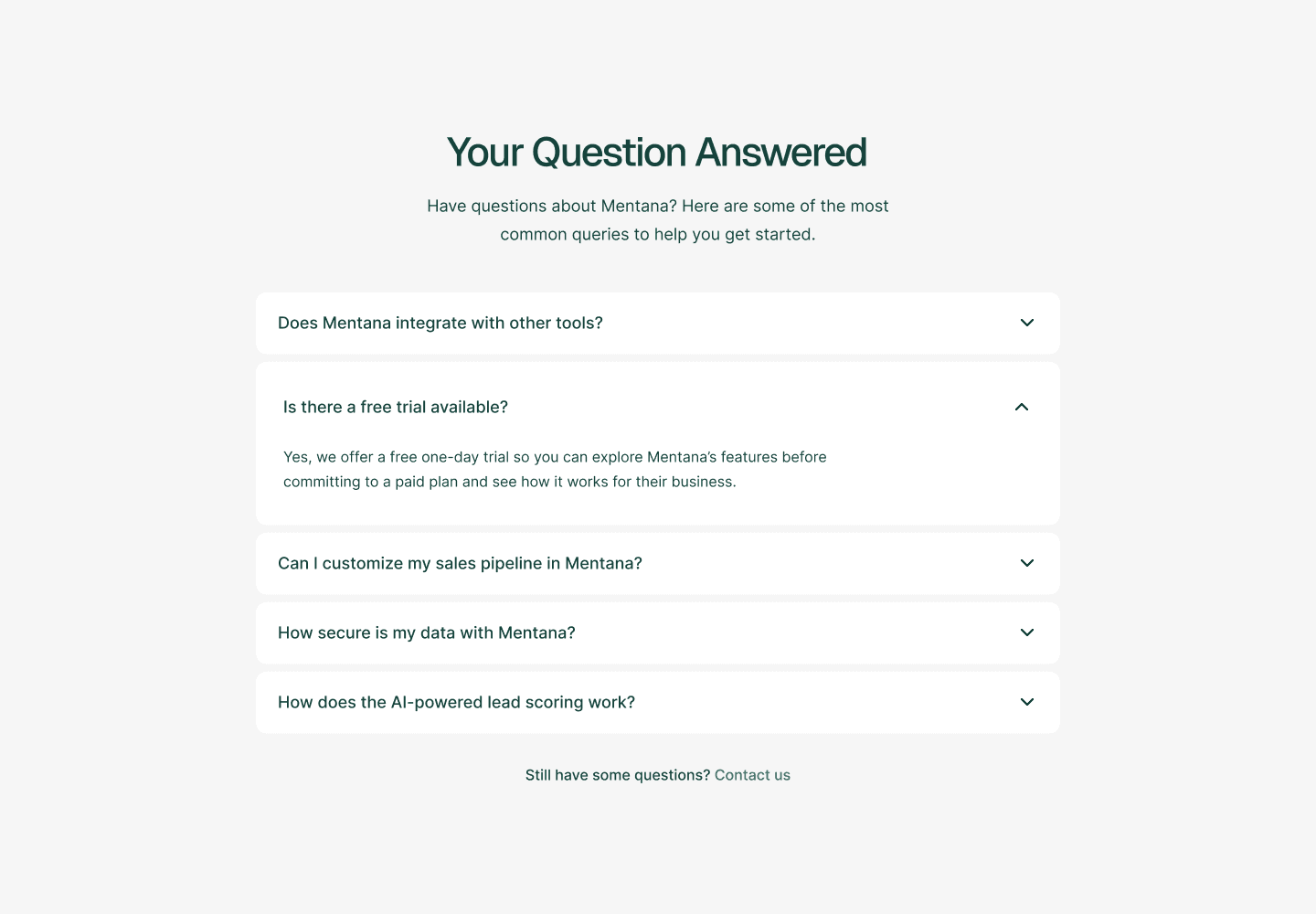The image size is (1316, 914).
Task: Click the free trial answer paragraph
Action: point(555,469)
